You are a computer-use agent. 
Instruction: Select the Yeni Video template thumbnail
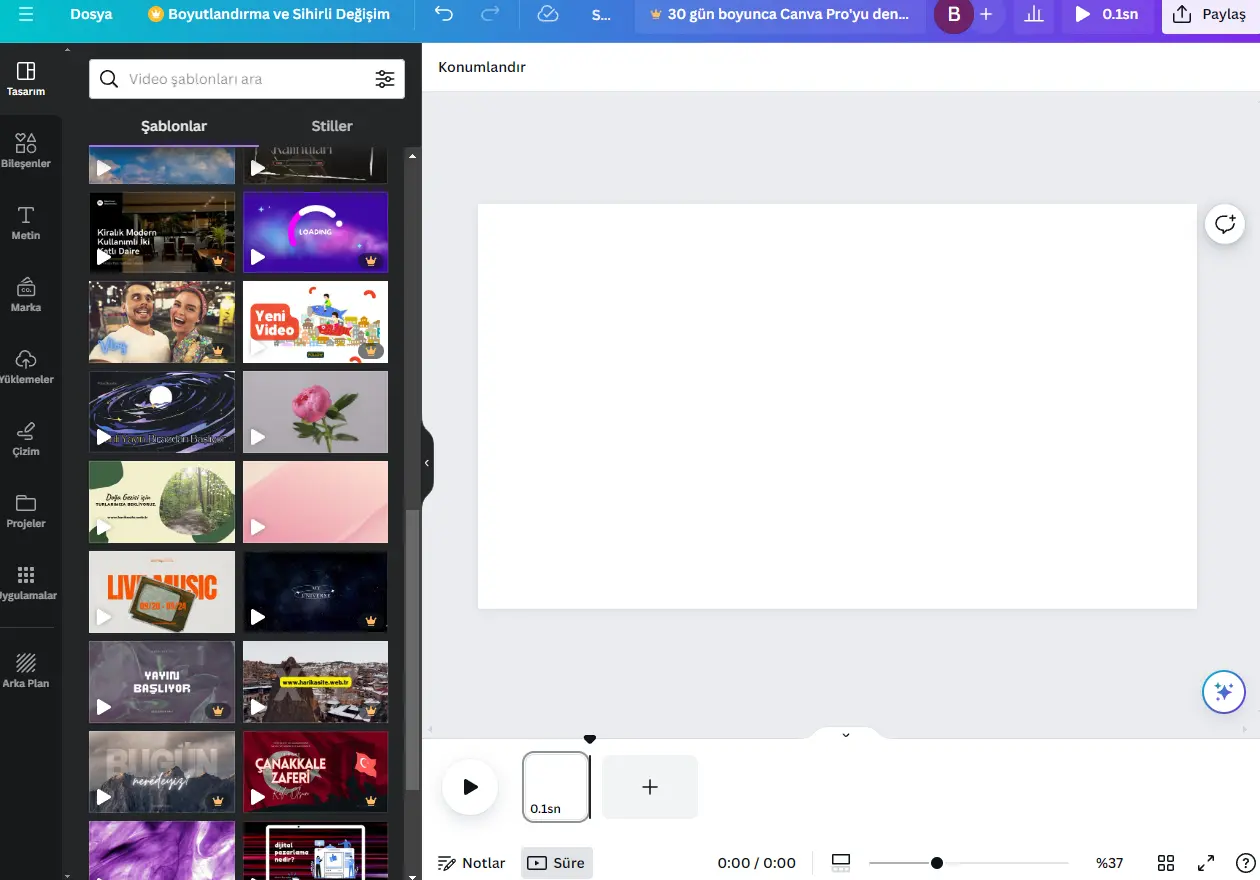click(x=315, y=321)
